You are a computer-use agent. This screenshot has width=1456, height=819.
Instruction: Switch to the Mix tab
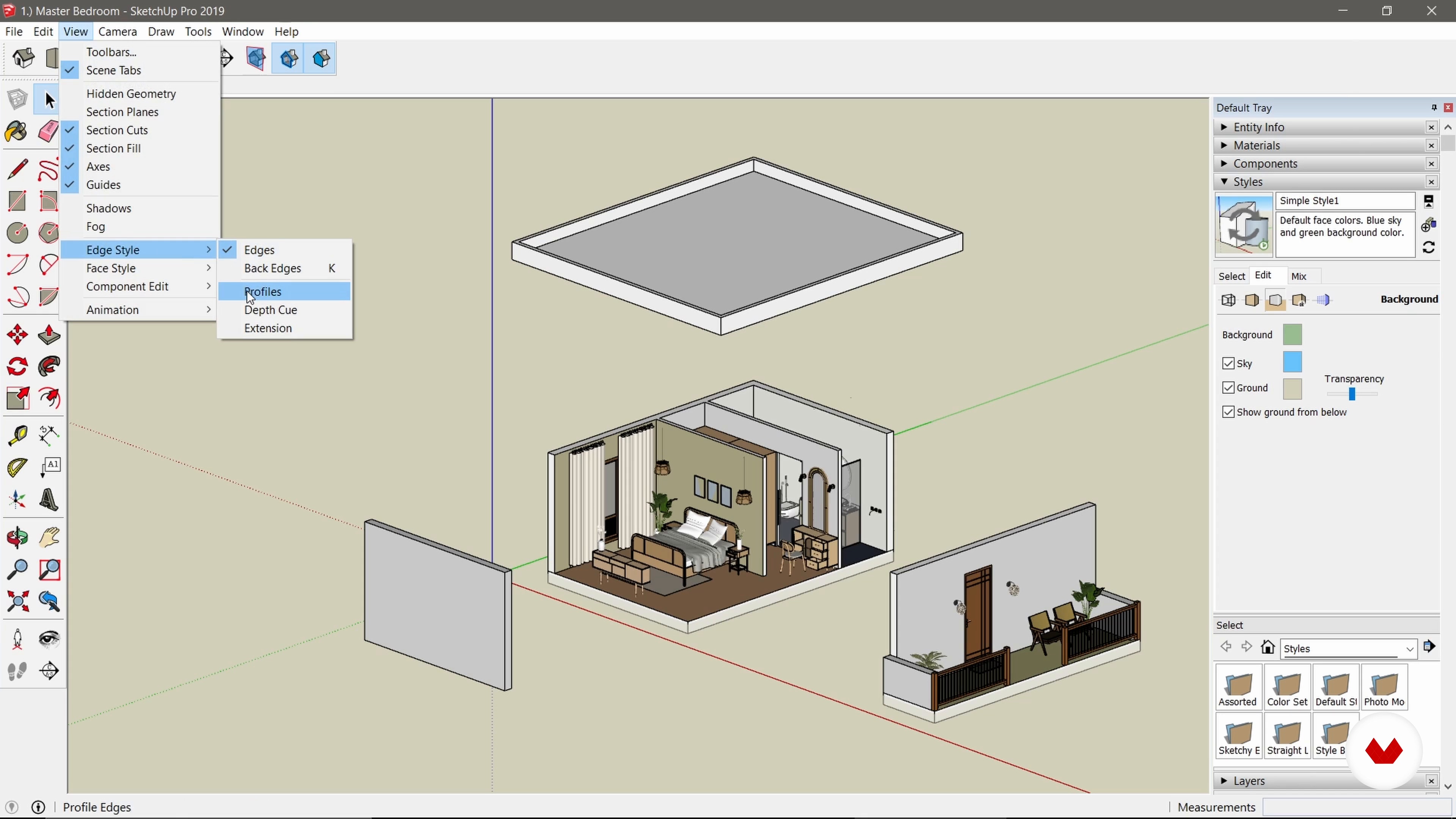(1298, 276)
